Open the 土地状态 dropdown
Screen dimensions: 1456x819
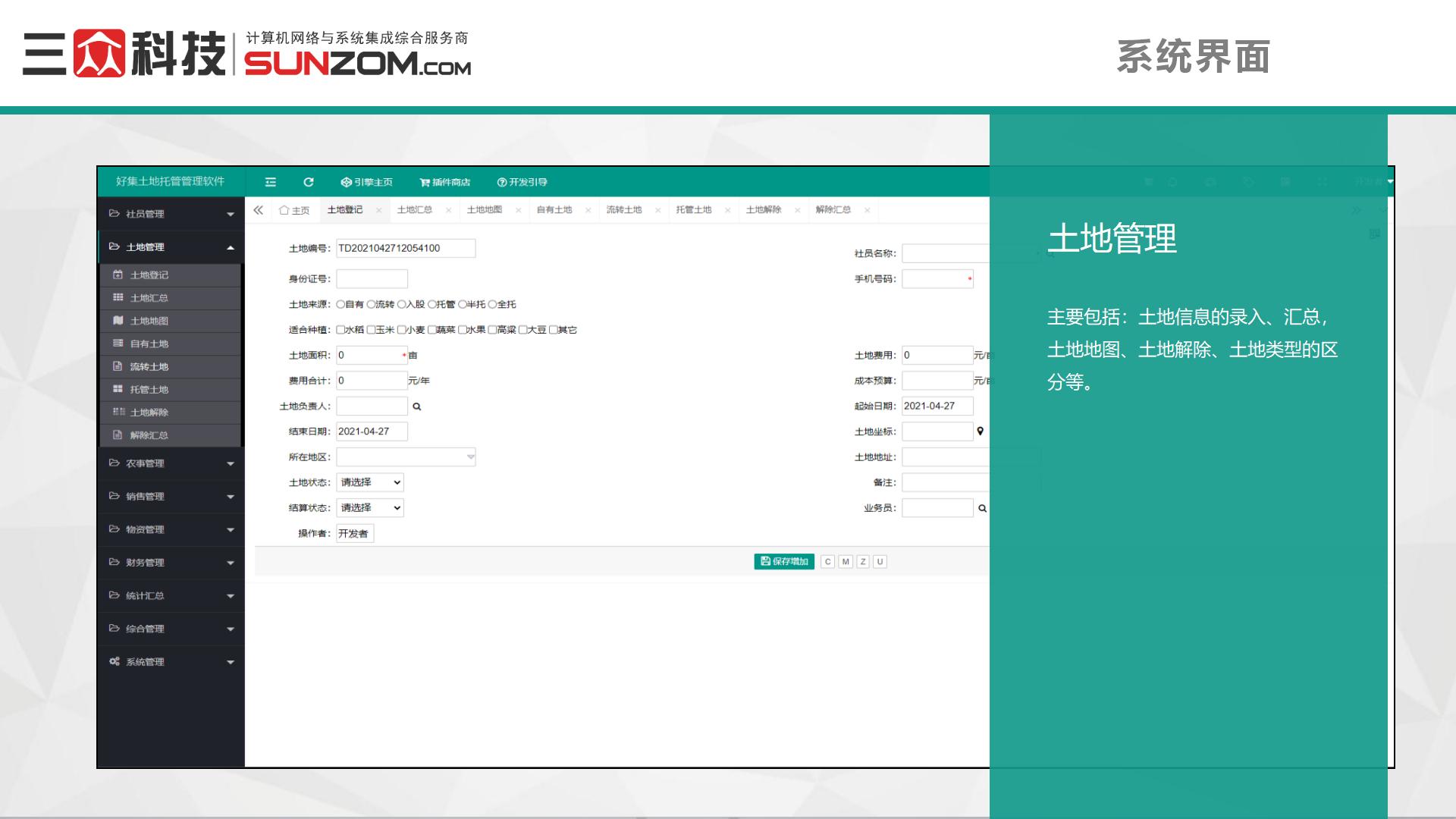[369, 482]
